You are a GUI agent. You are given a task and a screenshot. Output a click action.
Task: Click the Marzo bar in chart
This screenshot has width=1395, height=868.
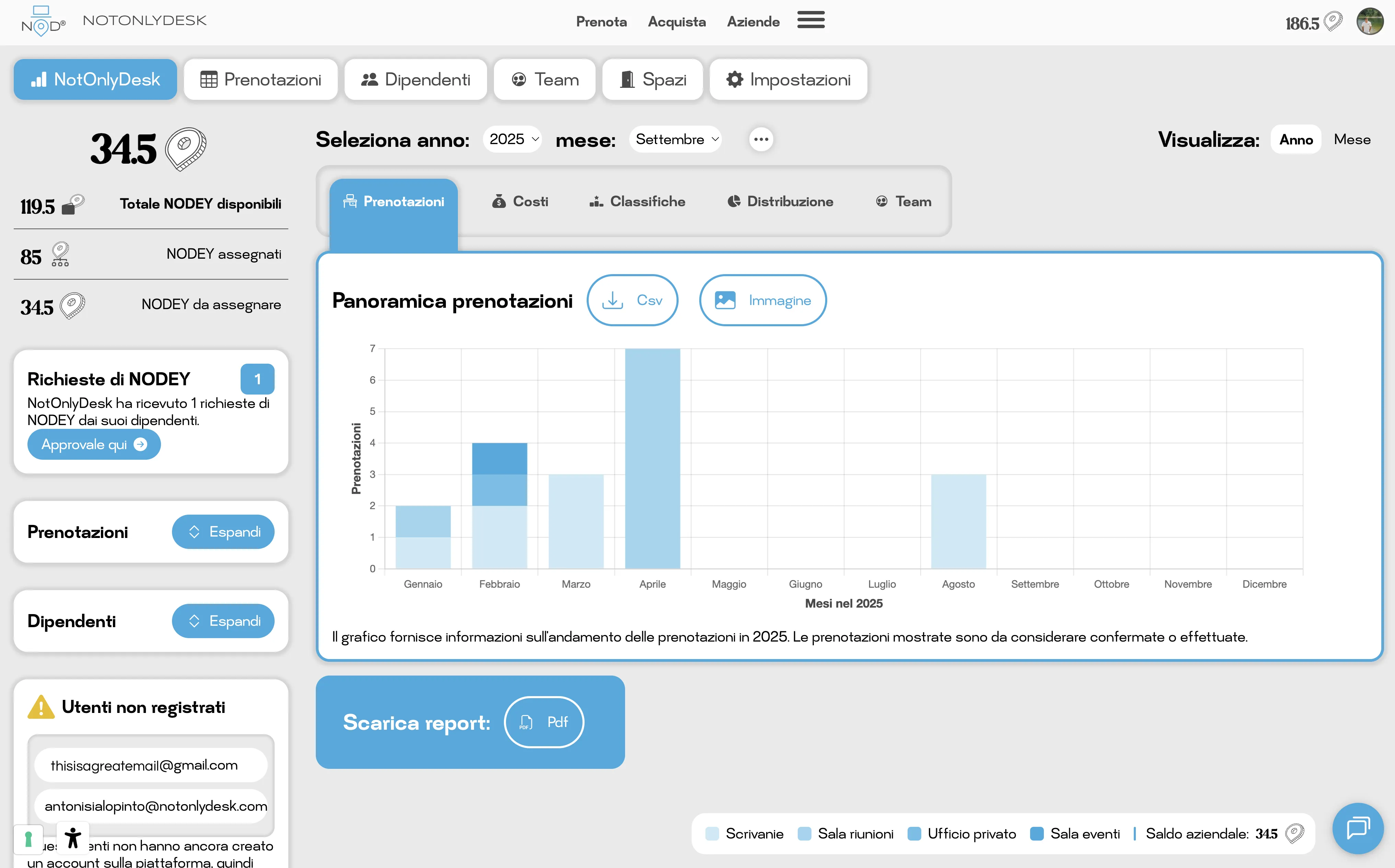(x=576, y=521)
